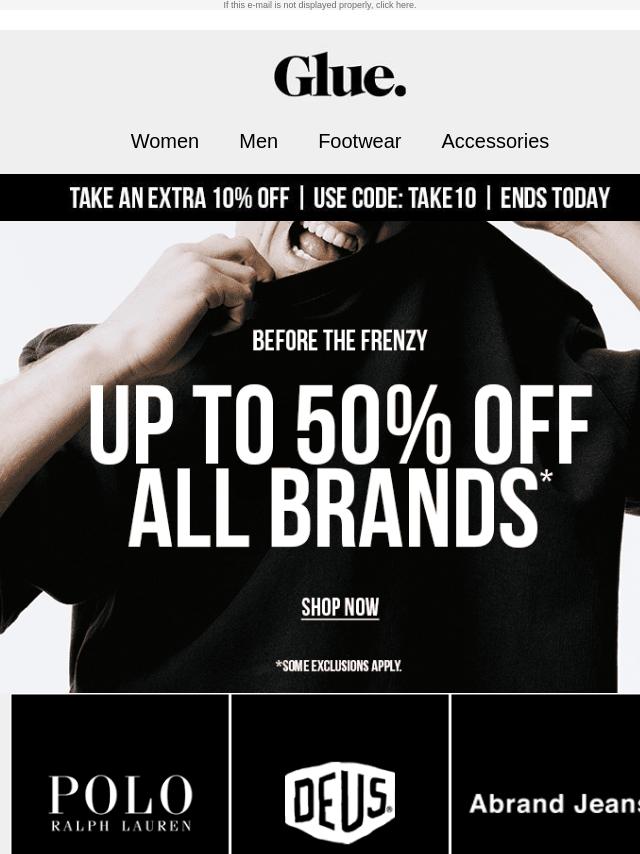Click the model's laughing mouth in hero image
The width and height of the screenshot is (640, 854).
pyautogui.click(x=321, y=240)
